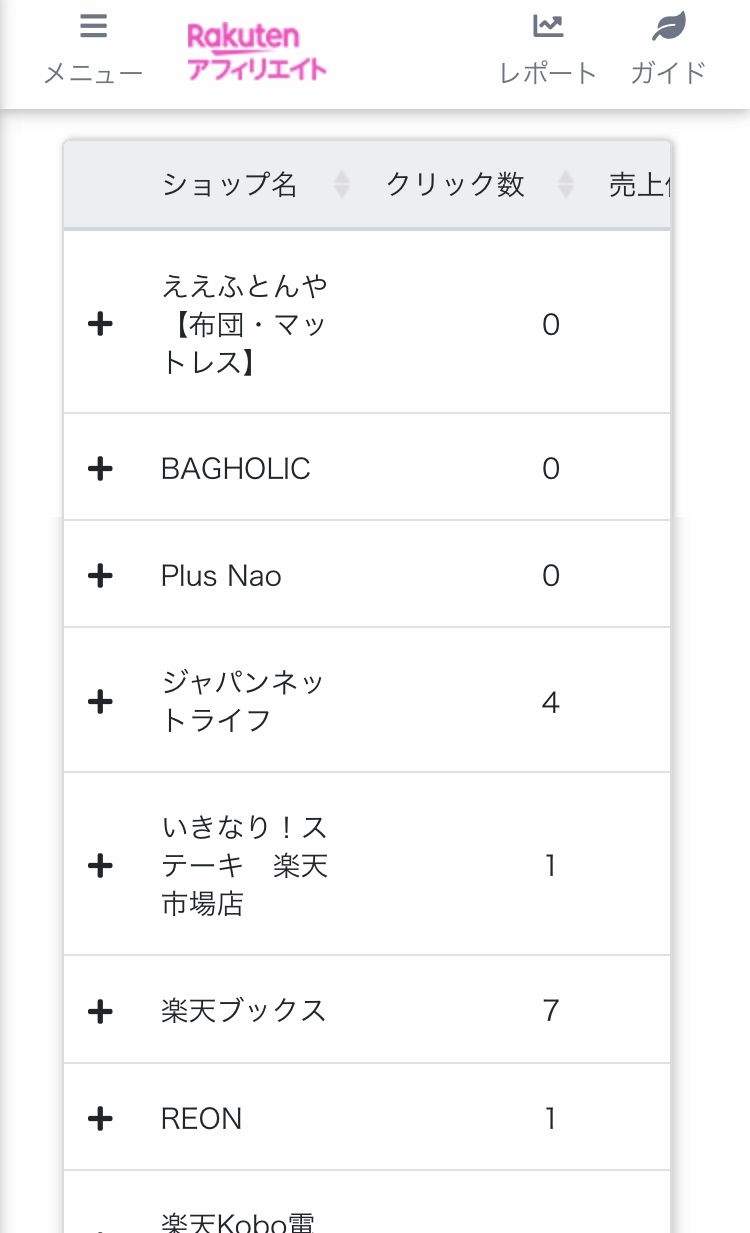Click plus icon beside ジャパンネットライフ
This screenshot has width=750, height=1233.
coord(100,702)
